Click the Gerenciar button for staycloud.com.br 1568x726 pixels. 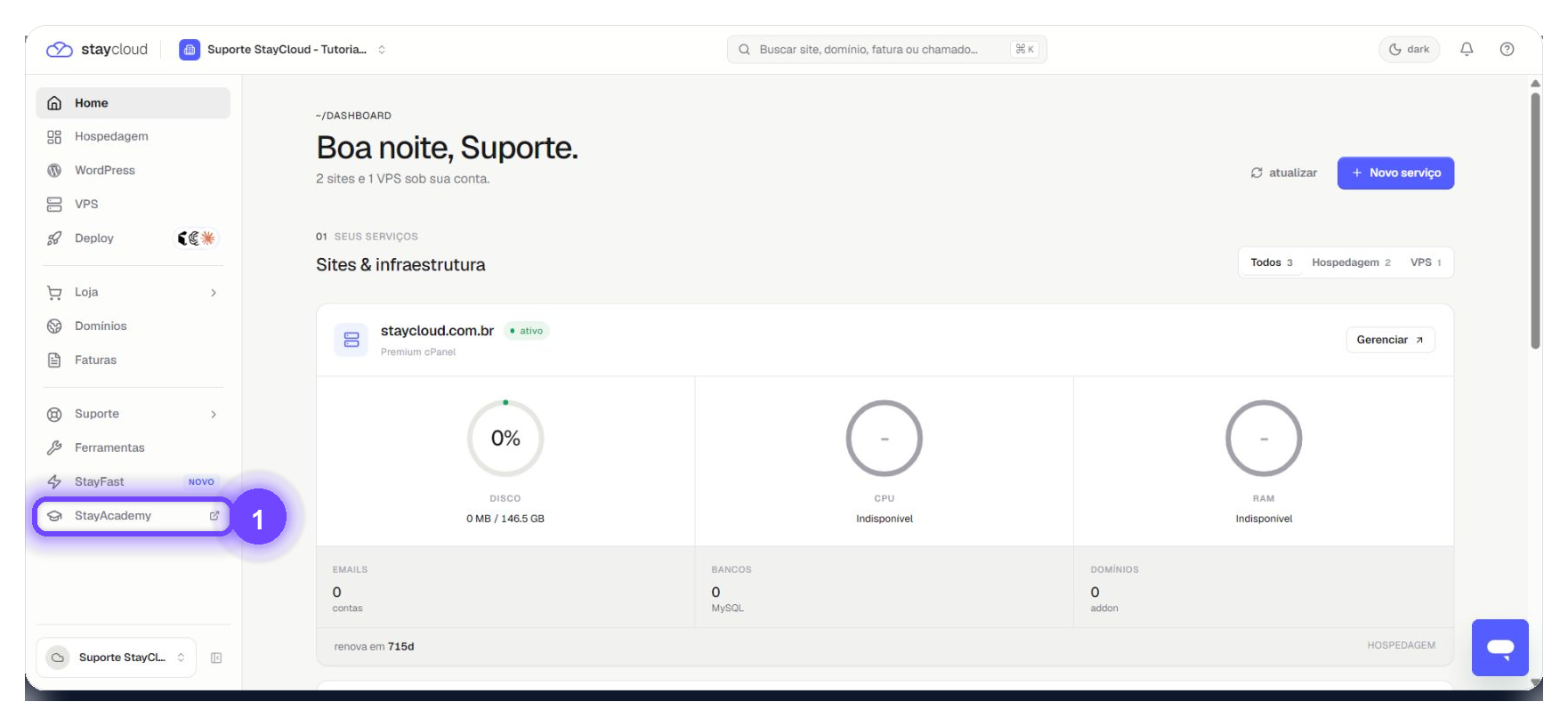(1390, 340)
